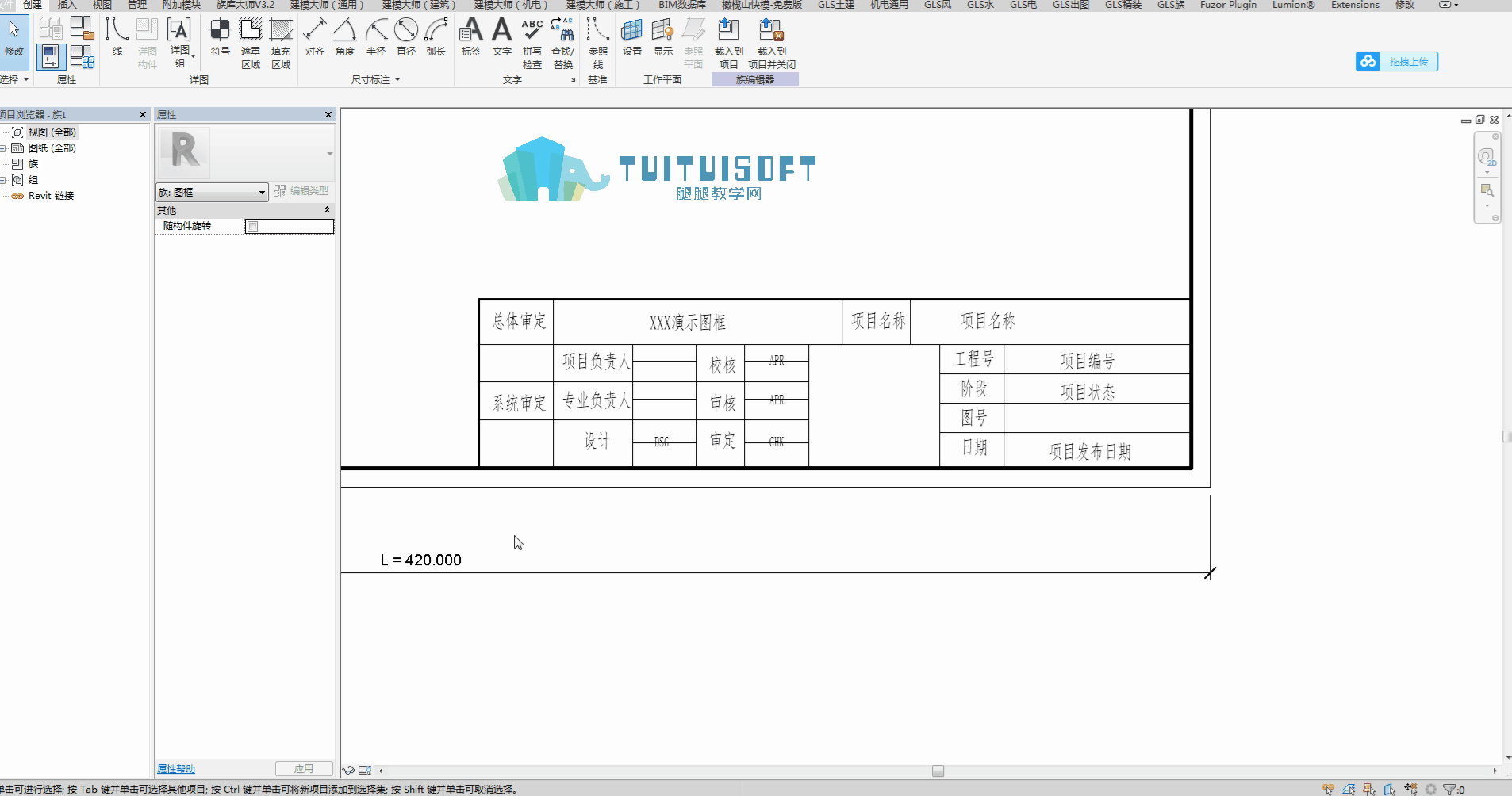Open the 族: 图框 type selector dropdown
This screenshot has width=1512, height=796.
[212, 192]
